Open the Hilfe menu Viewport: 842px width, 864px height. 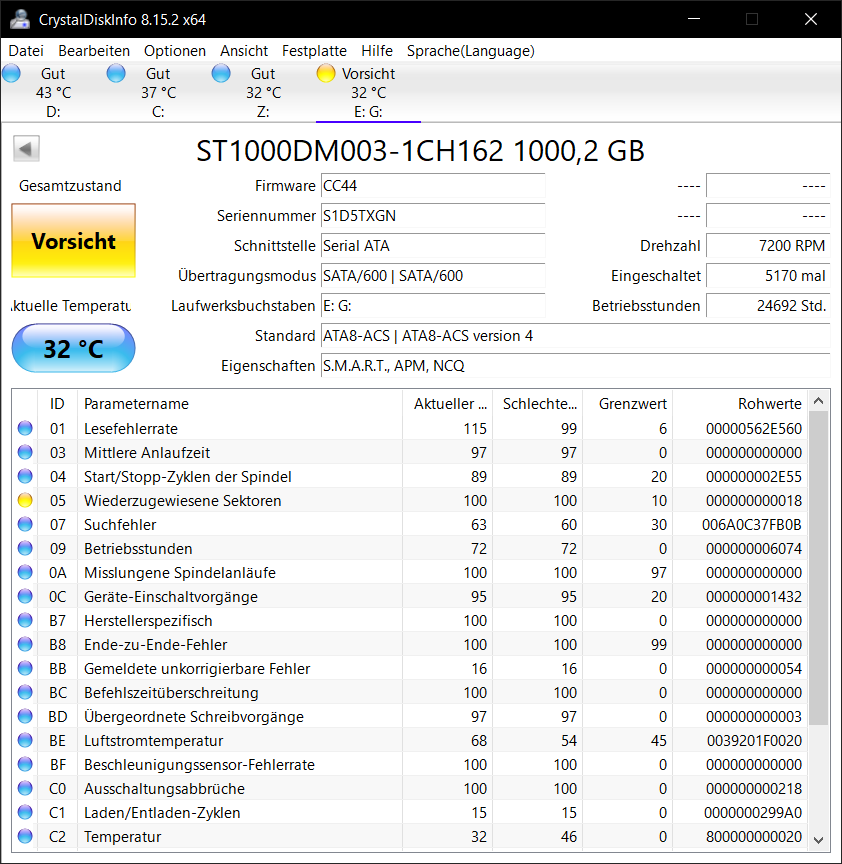point(377,51)
